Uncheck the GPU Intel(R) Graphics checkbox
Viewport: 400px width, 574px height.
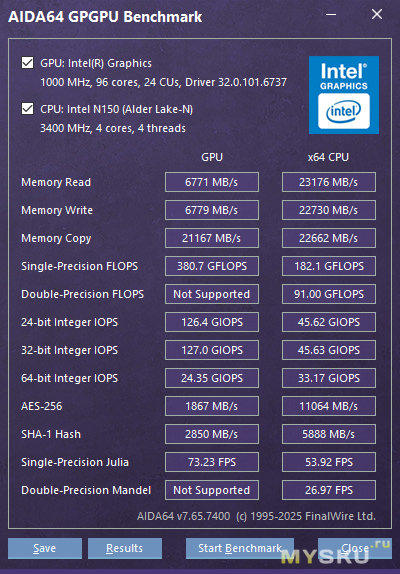tap(27, 63)
